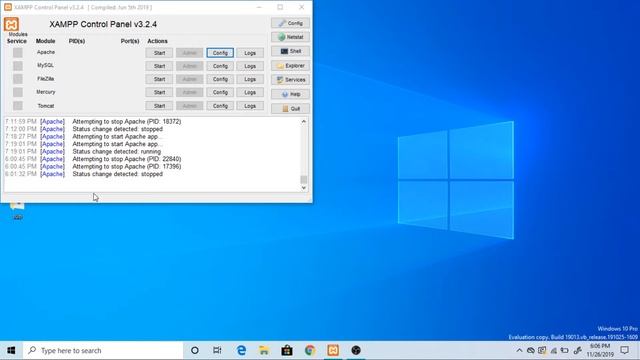The height and width of the screenshot is (360, 640).
Task: Open the FileZilla Config menu
Action: (x=220, y=79)
